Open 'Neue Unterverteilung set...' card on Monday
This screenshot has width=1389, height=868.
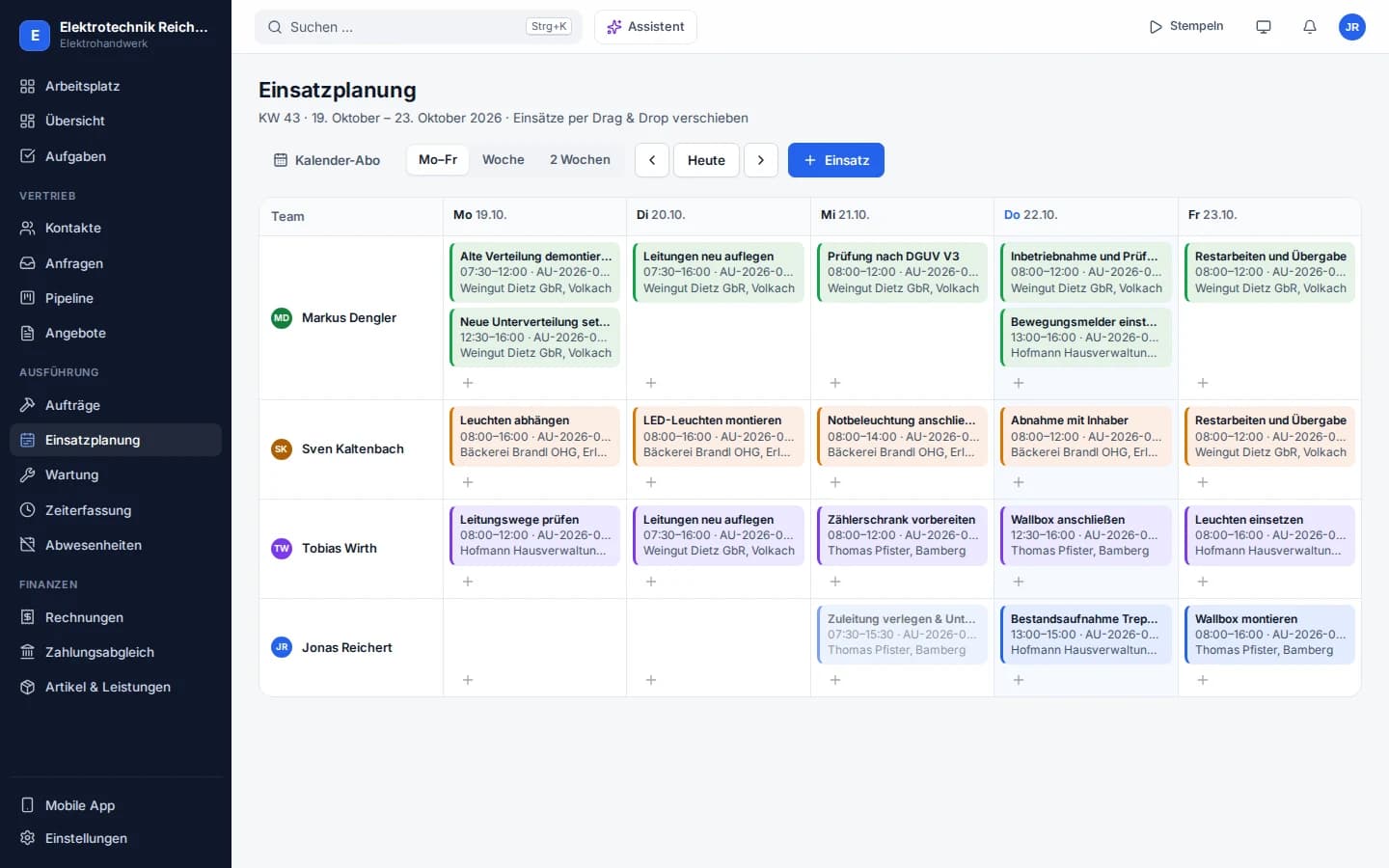click(x=535, y=338)
